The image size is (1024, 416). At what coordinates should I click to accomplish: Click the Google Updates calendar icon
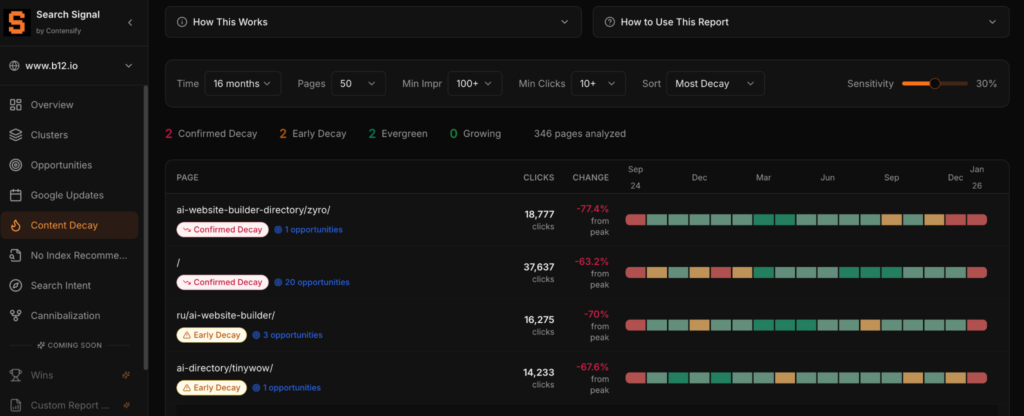15,195
